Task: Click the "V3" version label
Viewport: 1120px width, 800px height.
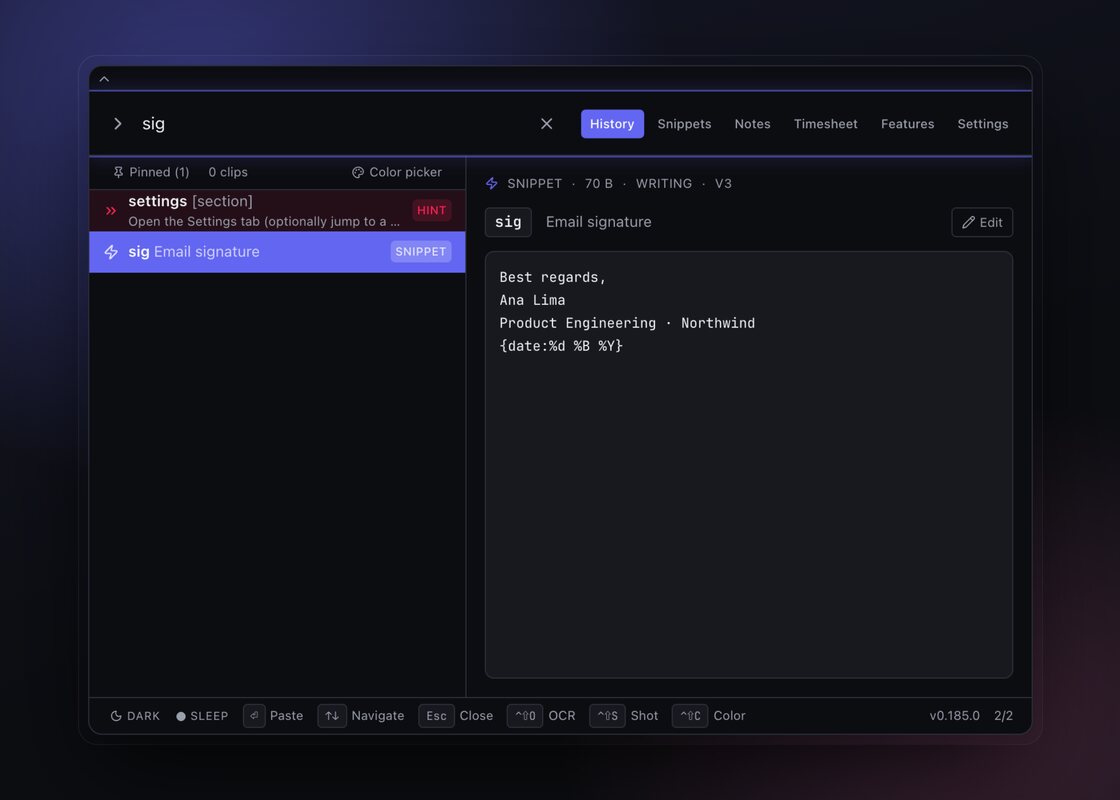Action: tap(724, 184)
